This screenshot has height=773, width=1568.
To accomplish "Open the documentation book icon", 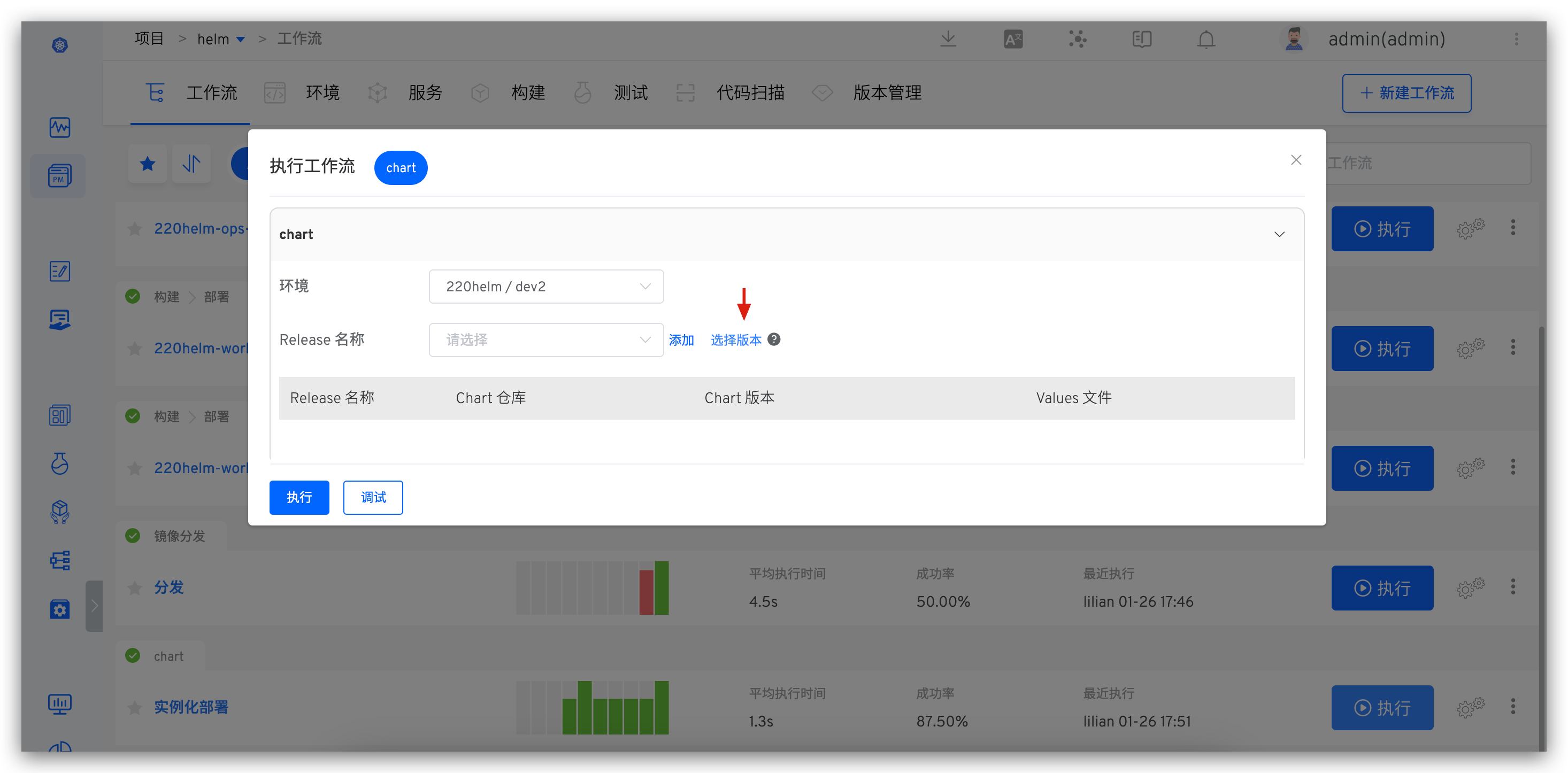I will [1141, 40].
